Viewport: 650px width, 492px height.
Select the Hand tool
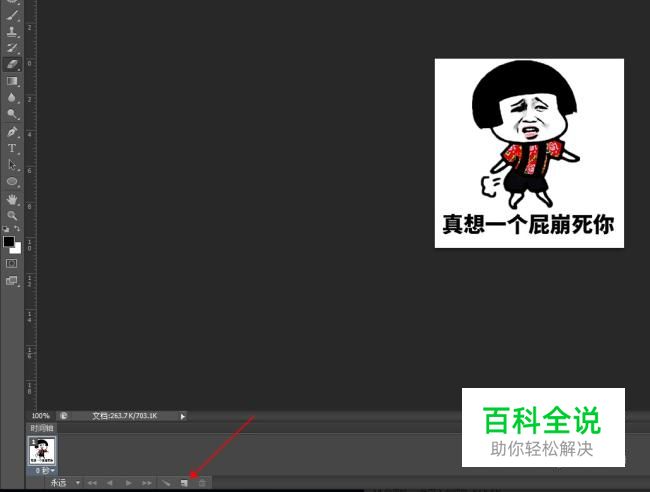pos(12,199)
